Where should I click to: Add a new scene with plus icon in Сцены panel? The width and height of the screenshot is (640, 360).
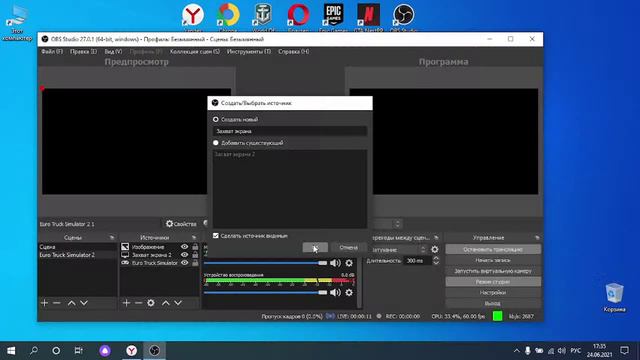coord(44,303)
